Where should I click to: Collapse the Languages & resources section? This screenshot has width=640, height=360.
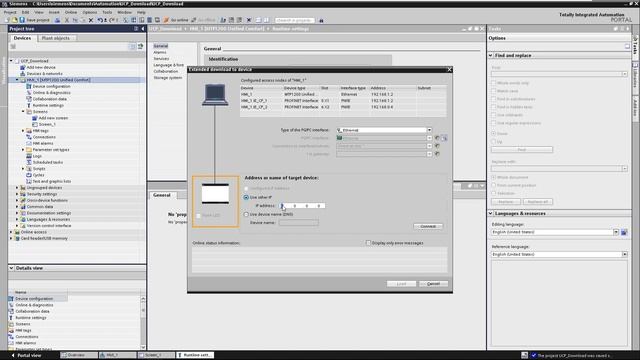coord(491,213)
